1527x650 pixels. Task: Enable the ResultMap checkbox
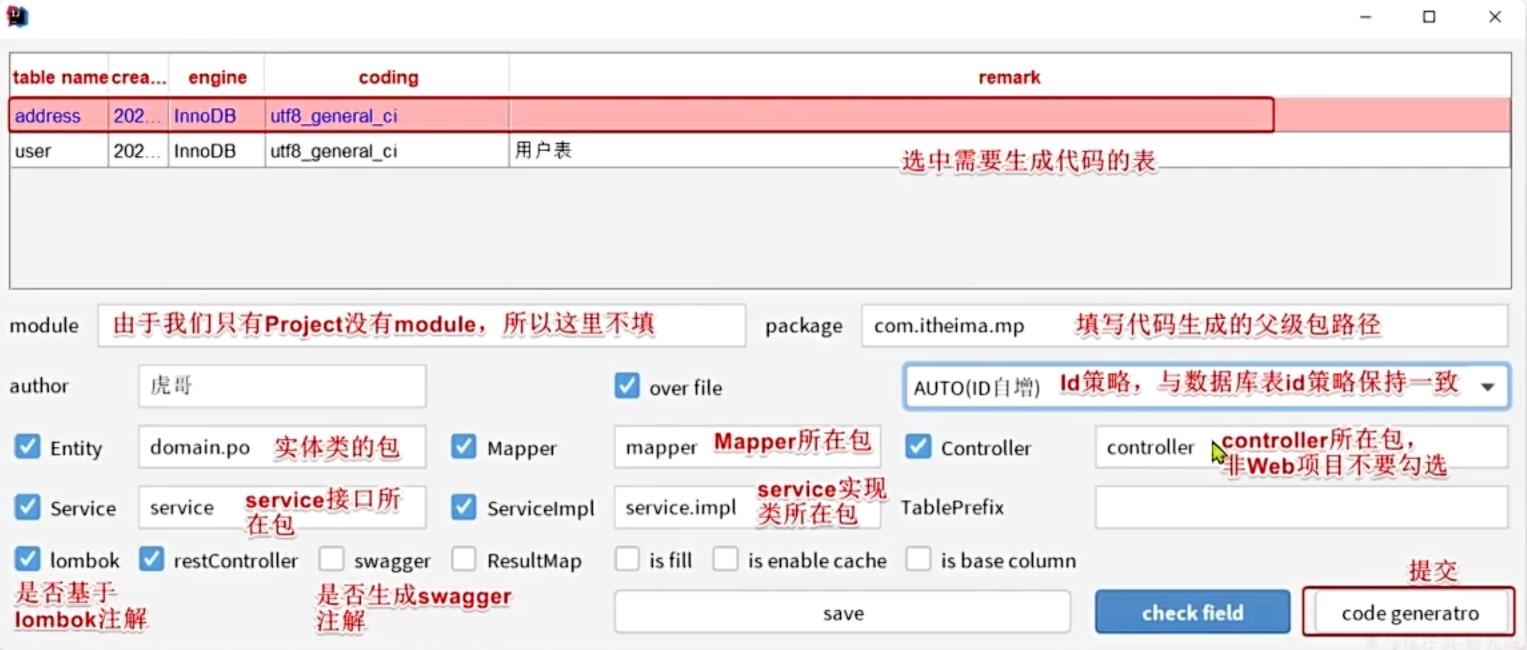pos(463,559)
